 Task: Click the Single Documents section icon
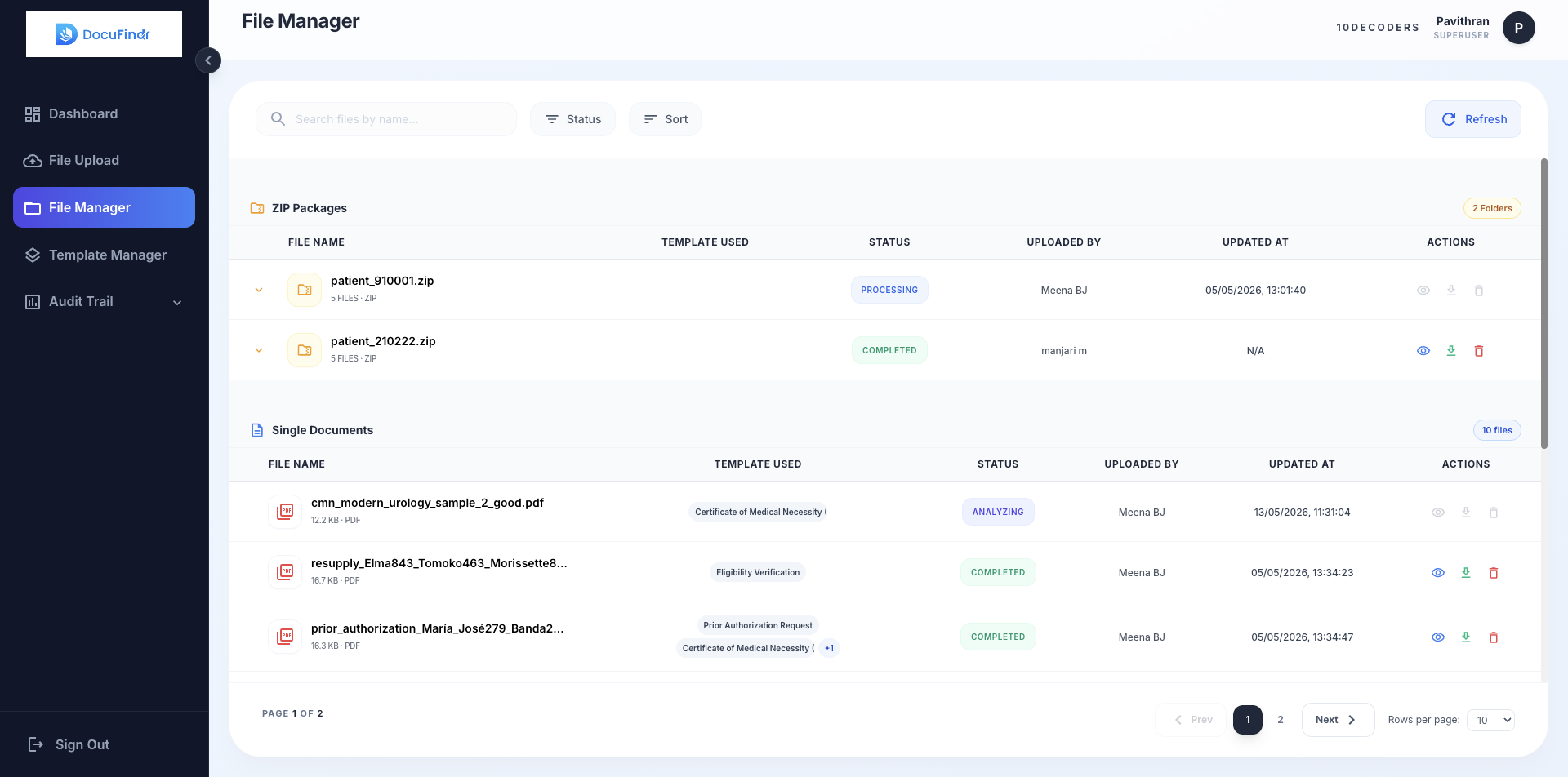257,430
